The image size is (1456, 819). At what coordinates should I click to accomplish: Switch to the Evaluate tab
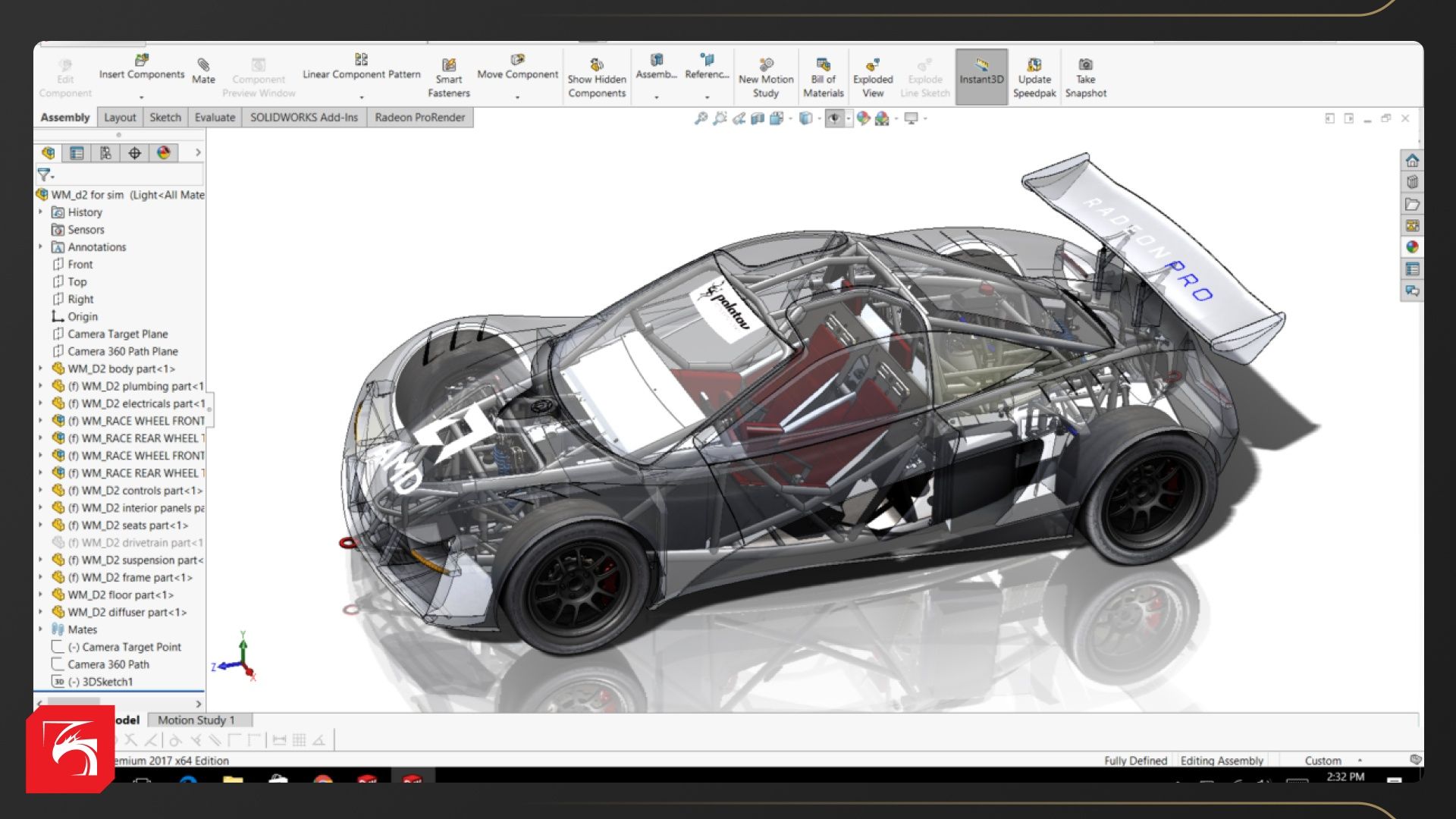215,118
